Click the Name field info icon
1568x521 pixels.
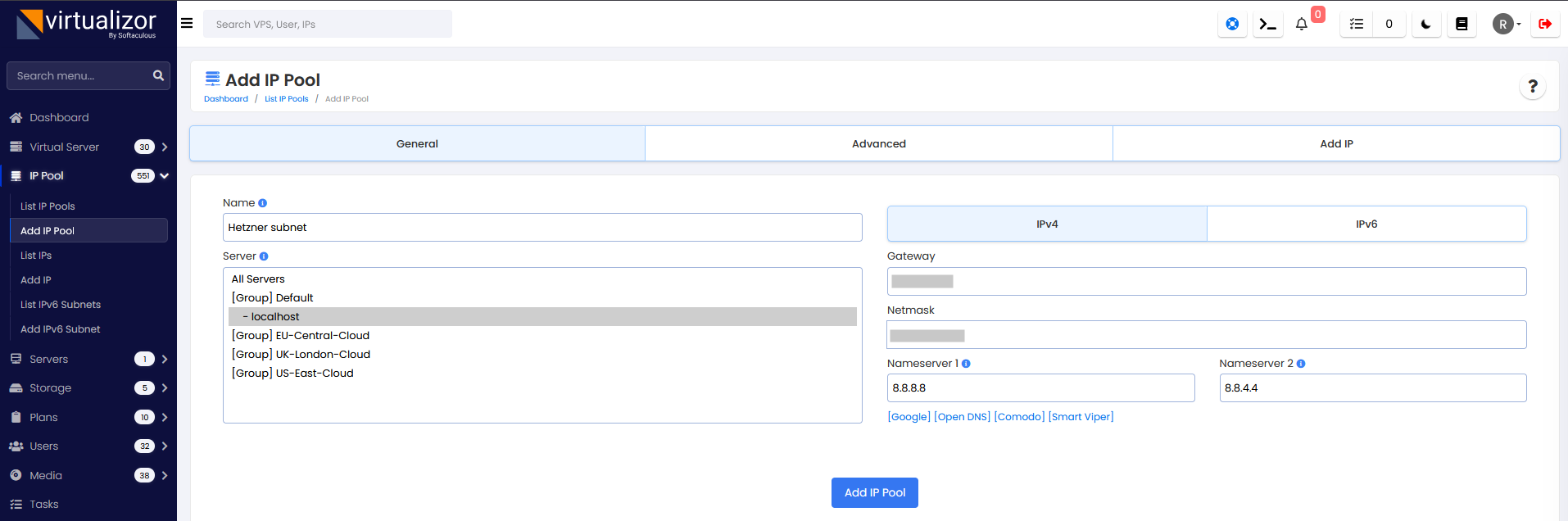(262, 203)
